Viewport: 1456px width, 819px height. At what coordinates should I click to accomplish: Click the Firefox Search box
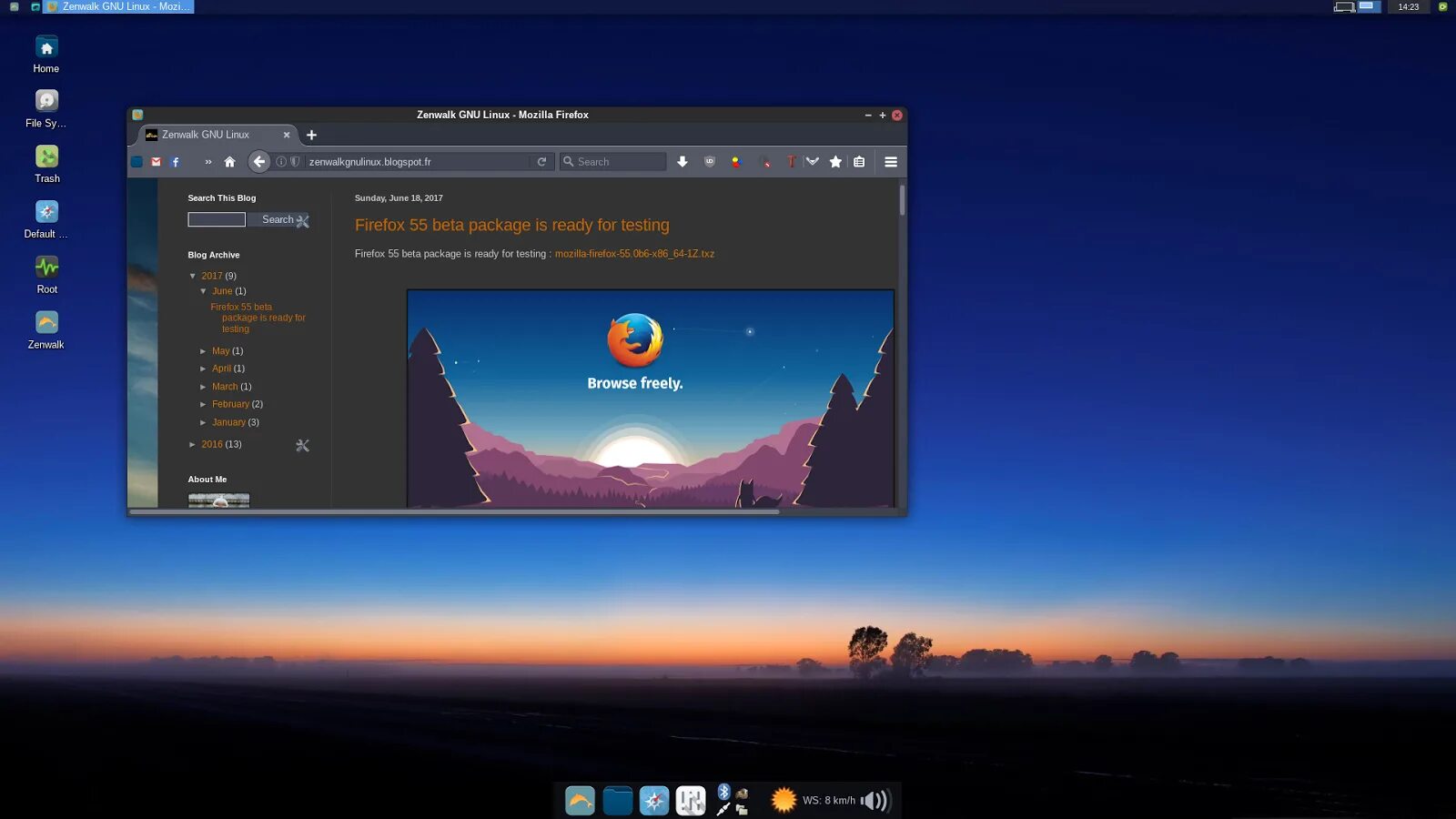(612, 162)
